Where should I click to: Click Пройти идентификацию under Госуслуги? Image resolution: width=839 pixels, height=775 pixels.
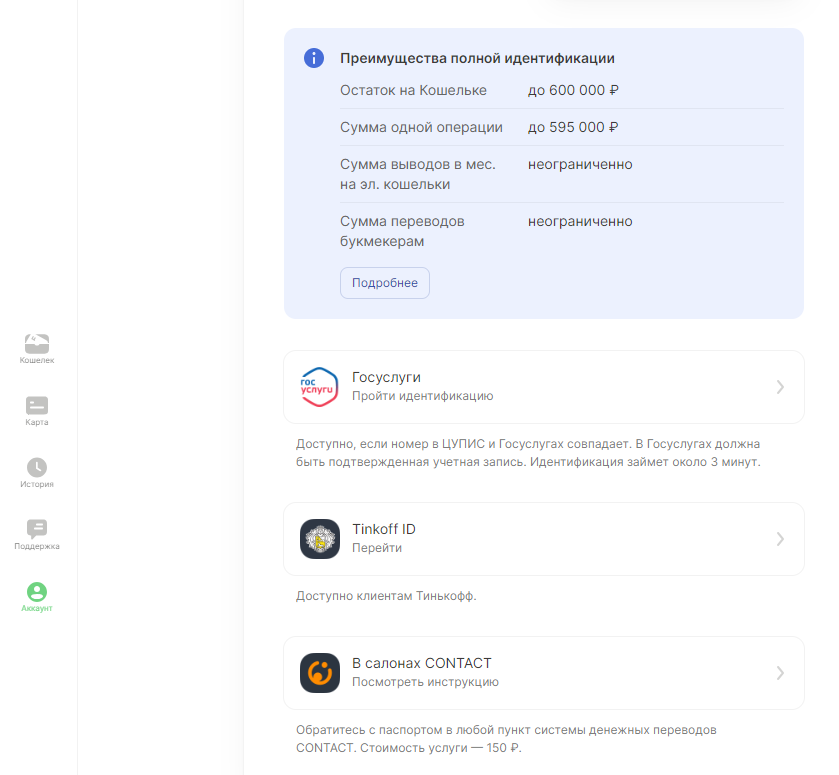point(423,396)
